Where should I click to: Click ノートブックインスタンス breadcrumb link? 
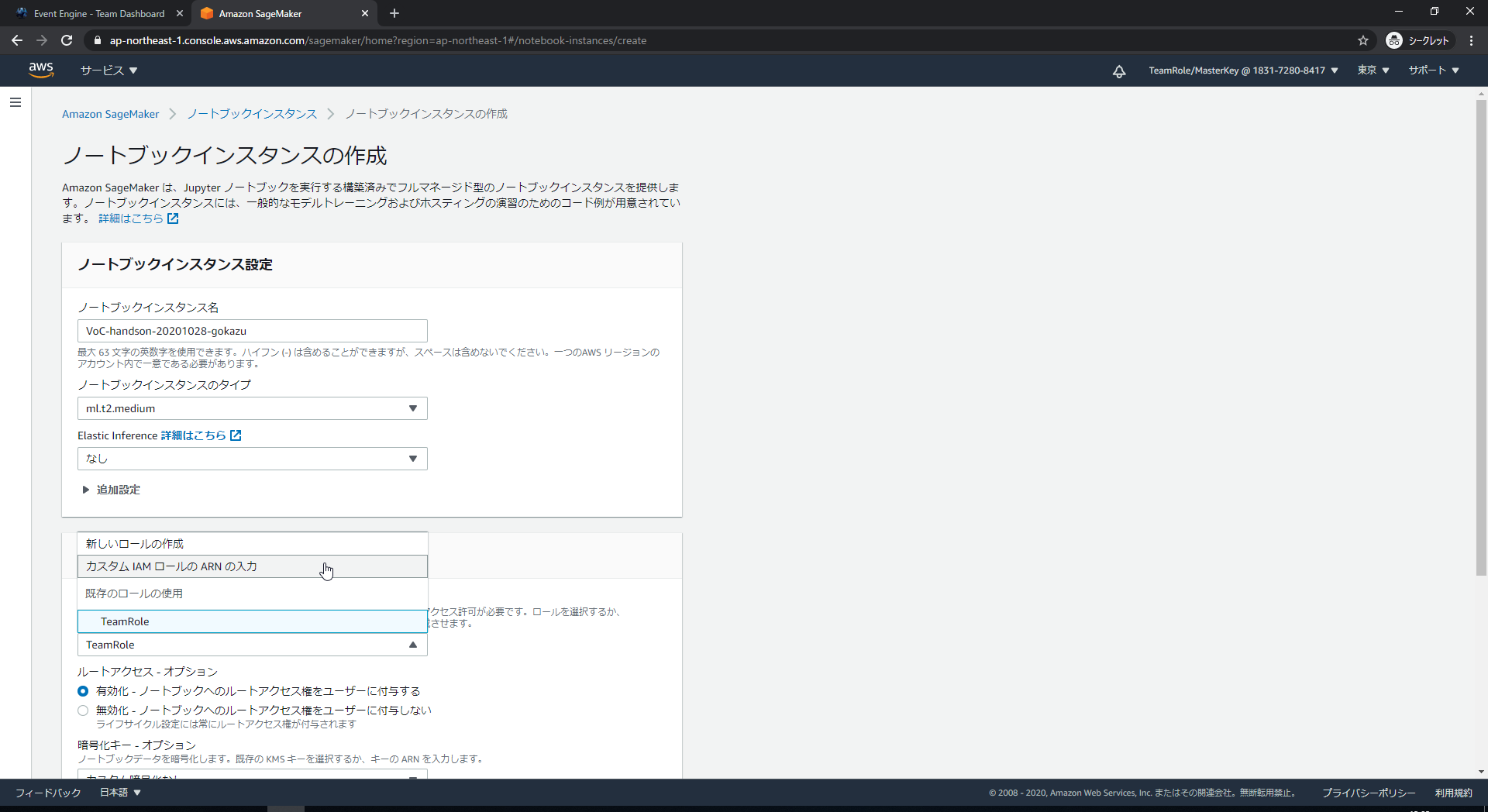pyautogui.click(x=252, y=114)
